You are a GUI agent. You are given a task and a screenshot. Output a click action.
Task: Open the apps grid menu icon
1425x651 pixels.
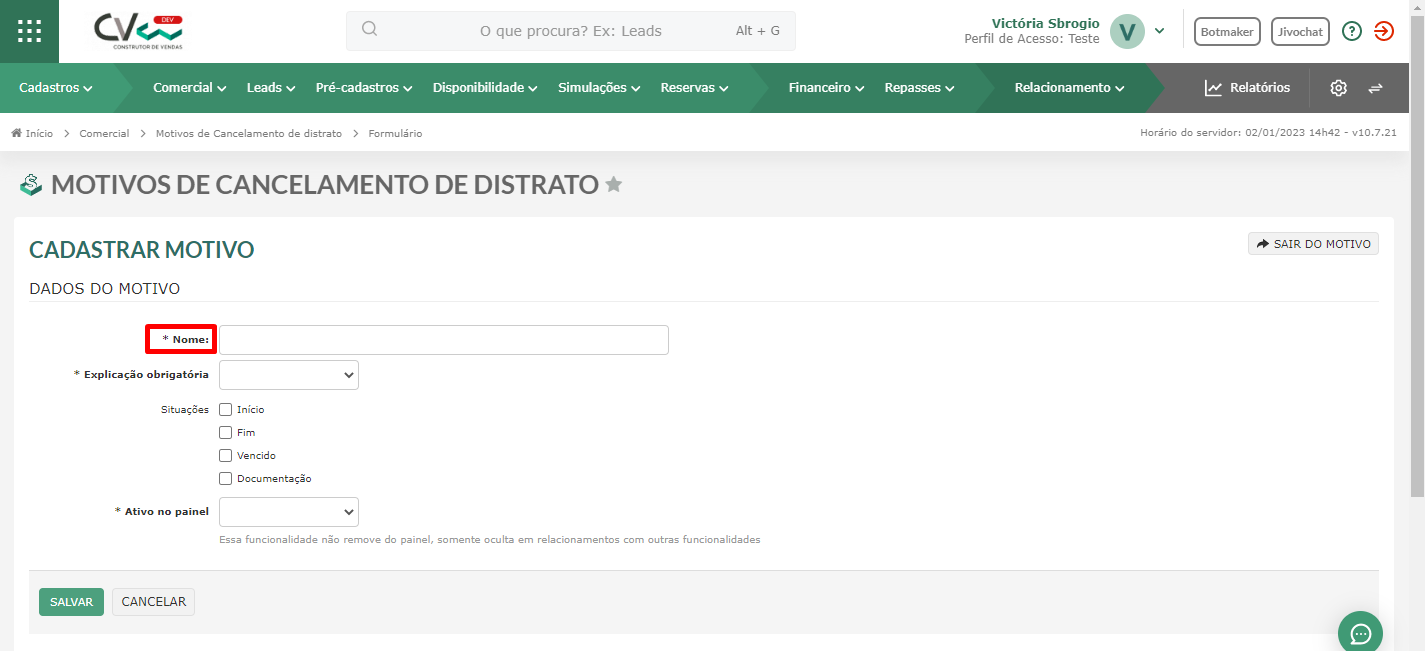click(x=30, y=30)
